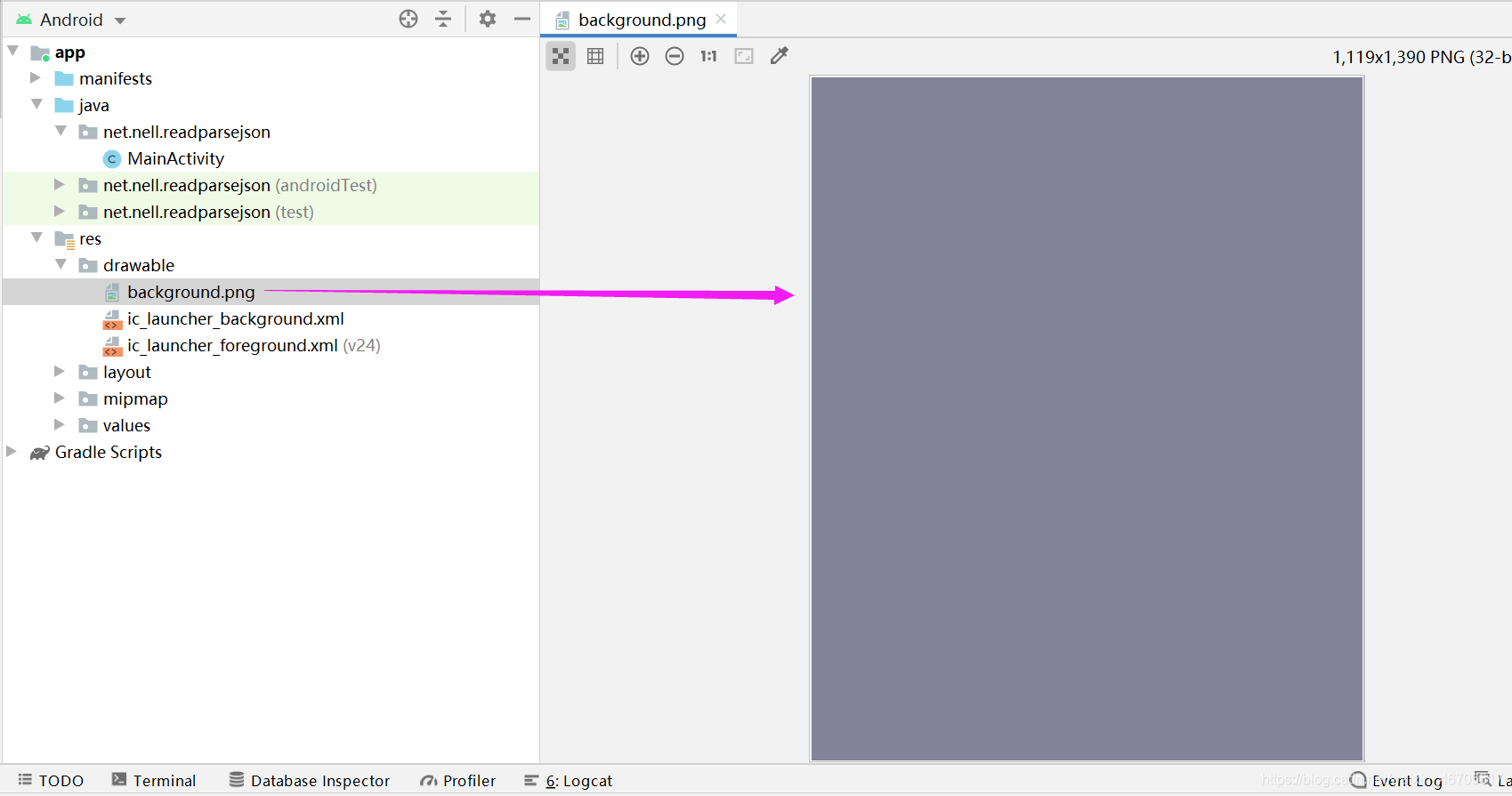Activate the color picker eyedropper
The width and height of the screenshot is (1512, 796).
click(x=780, y=56)
